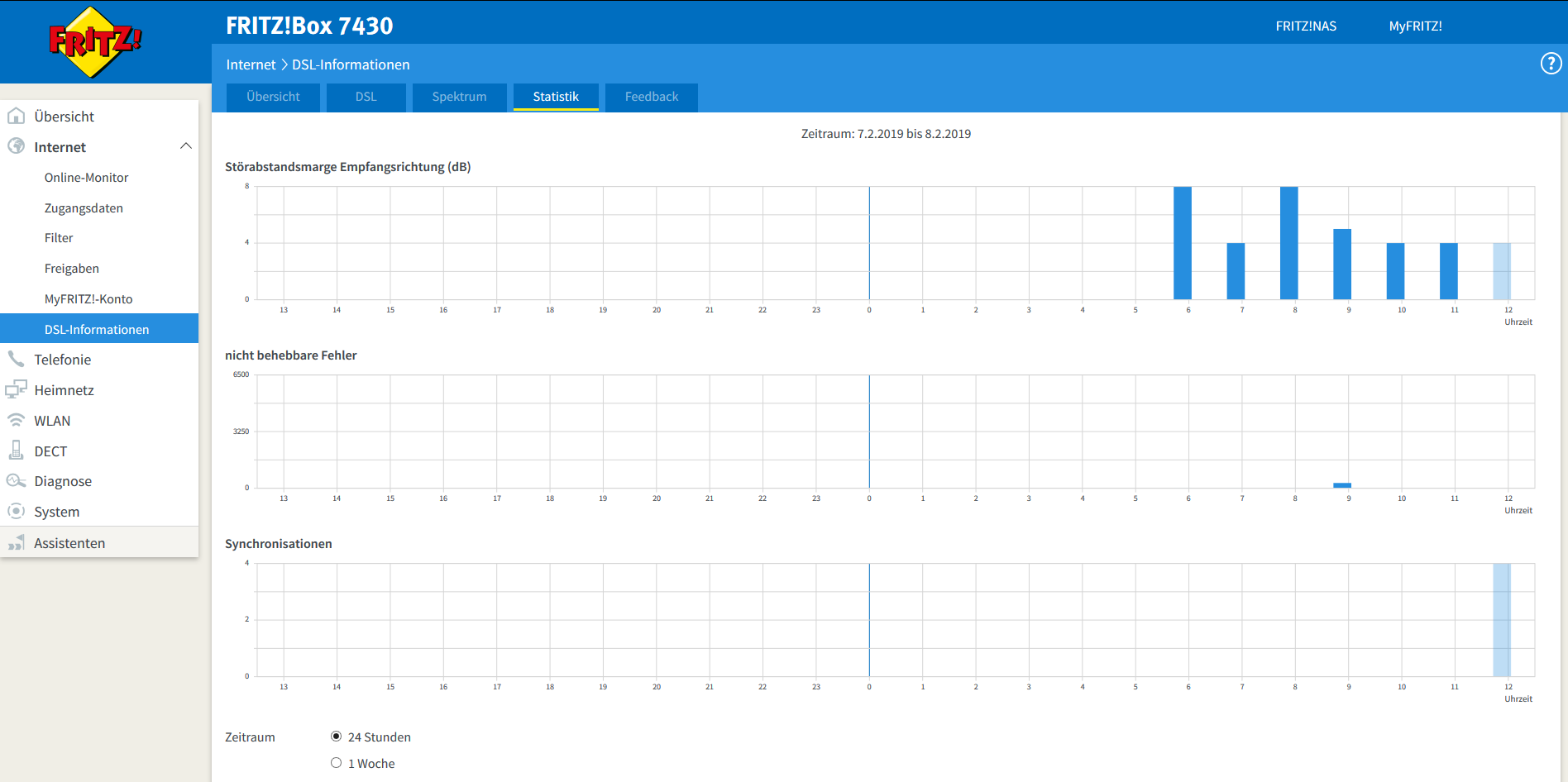
Task: Open the Spektrum tab
Action: pos(459,97)
